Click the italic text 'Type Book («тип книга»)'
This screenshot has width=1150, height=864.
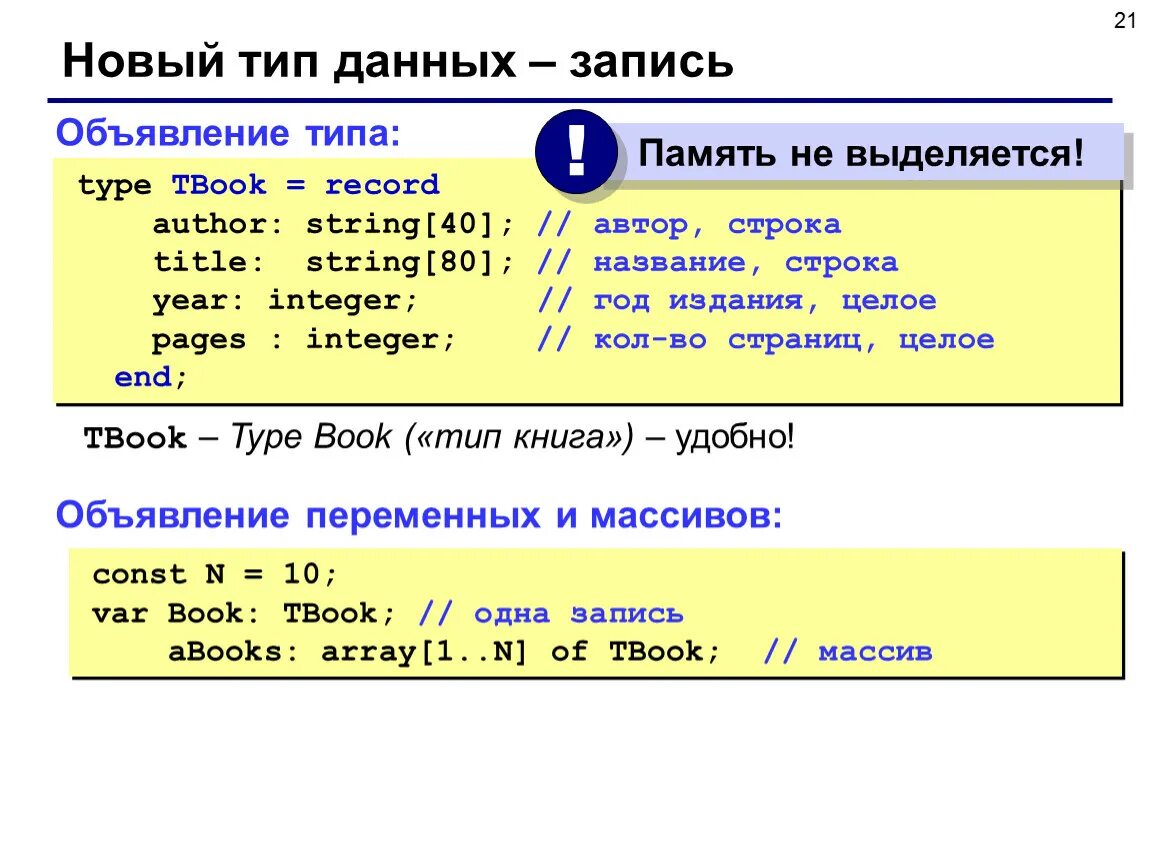point(432,437)
